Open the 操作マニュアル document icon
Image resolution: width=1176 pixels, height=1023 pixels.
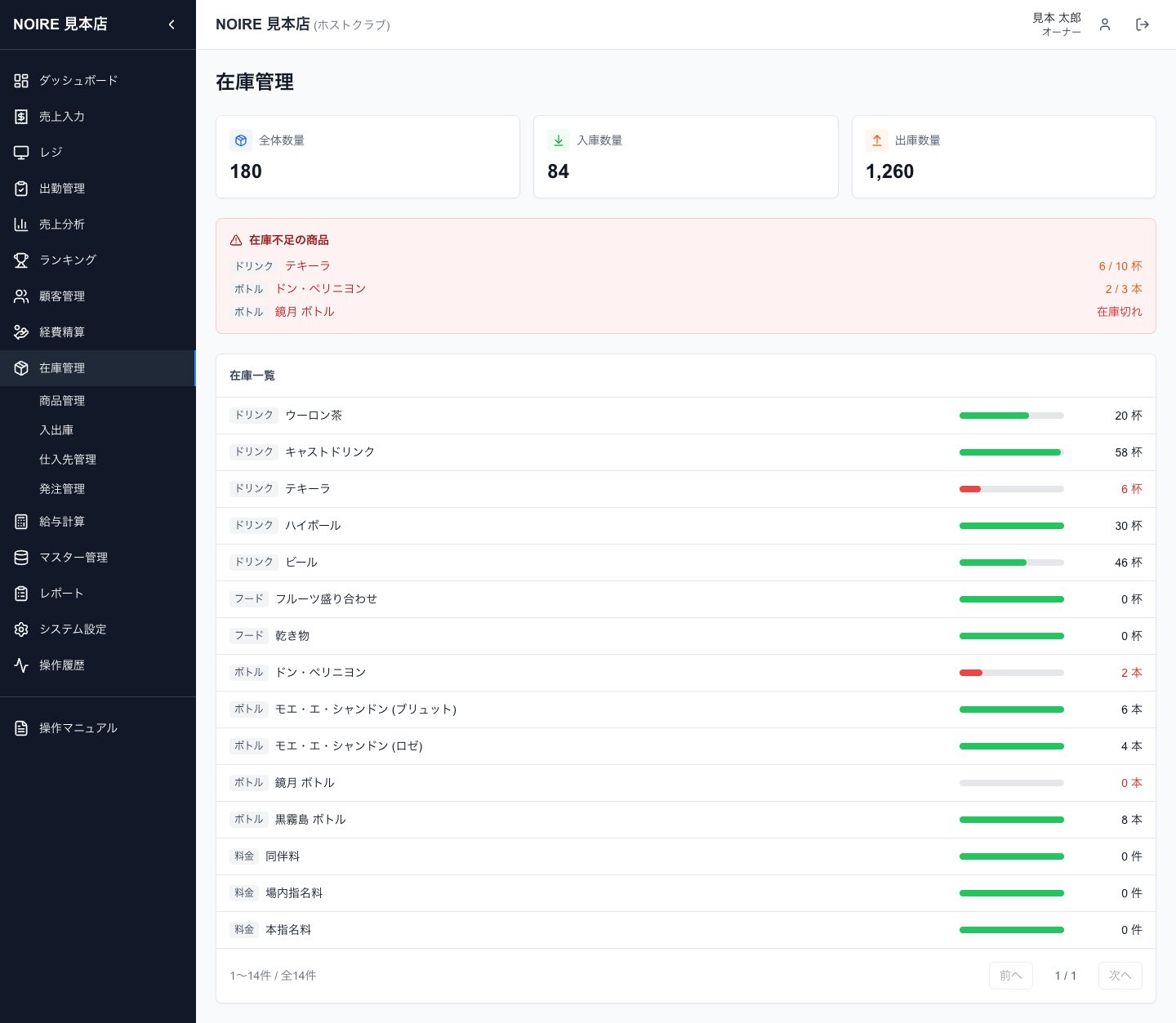coord(21,728)
